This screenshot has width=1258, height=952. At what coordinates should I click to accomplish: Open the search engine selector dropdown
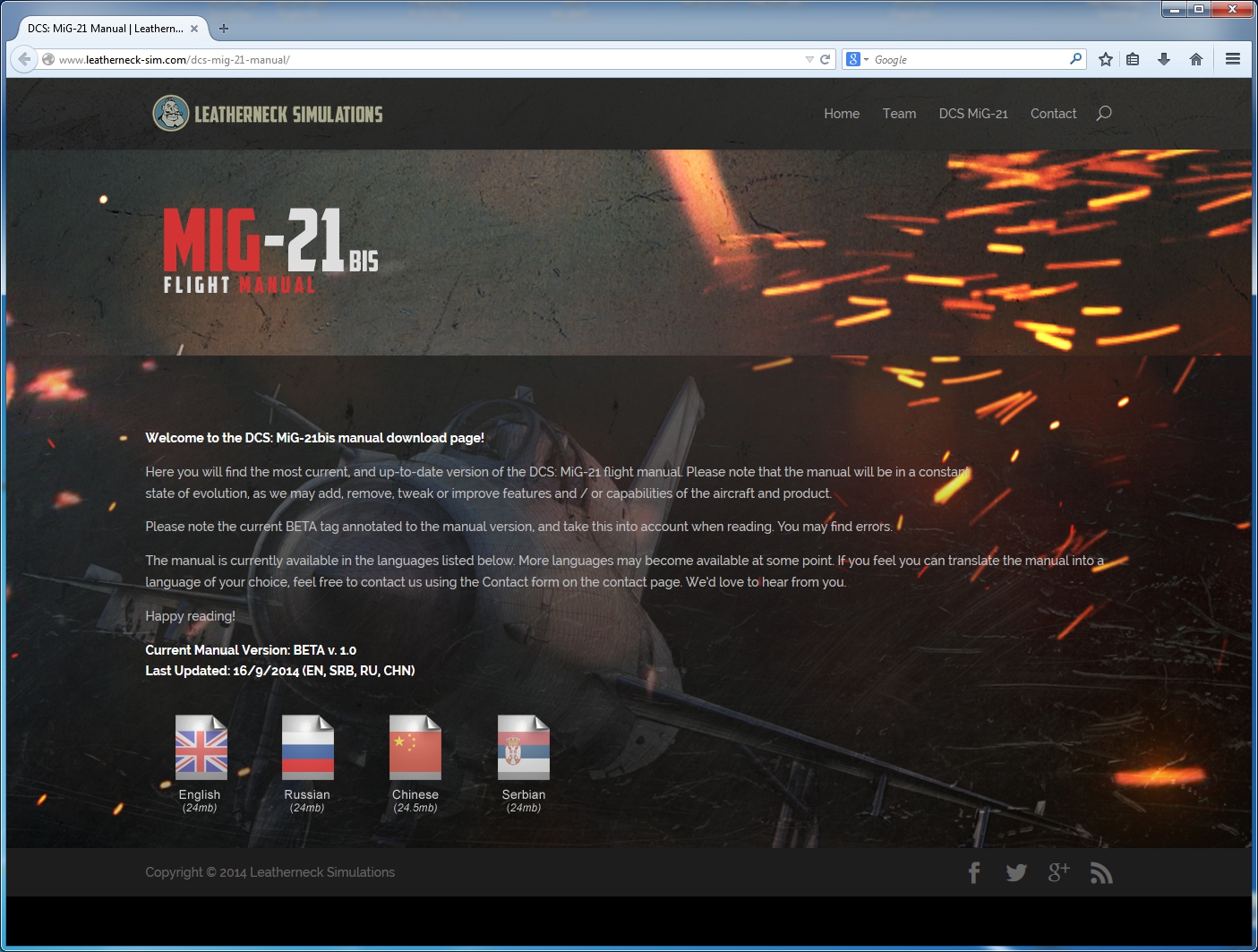coord(857,60)
